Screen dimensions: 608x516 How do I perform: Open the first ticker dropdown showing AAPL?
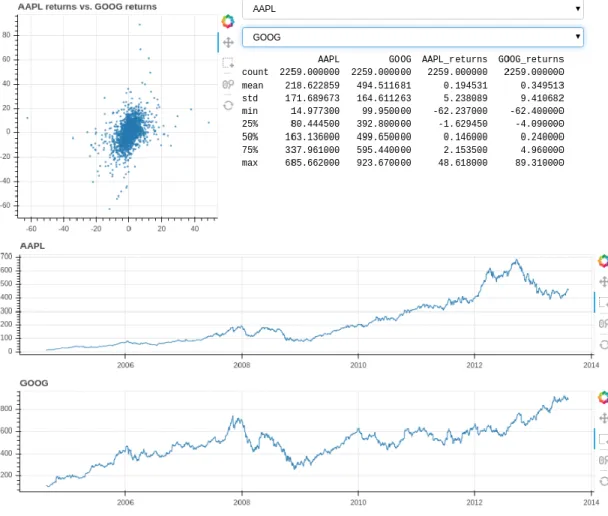pyautogui.click(x=413, y=9)
